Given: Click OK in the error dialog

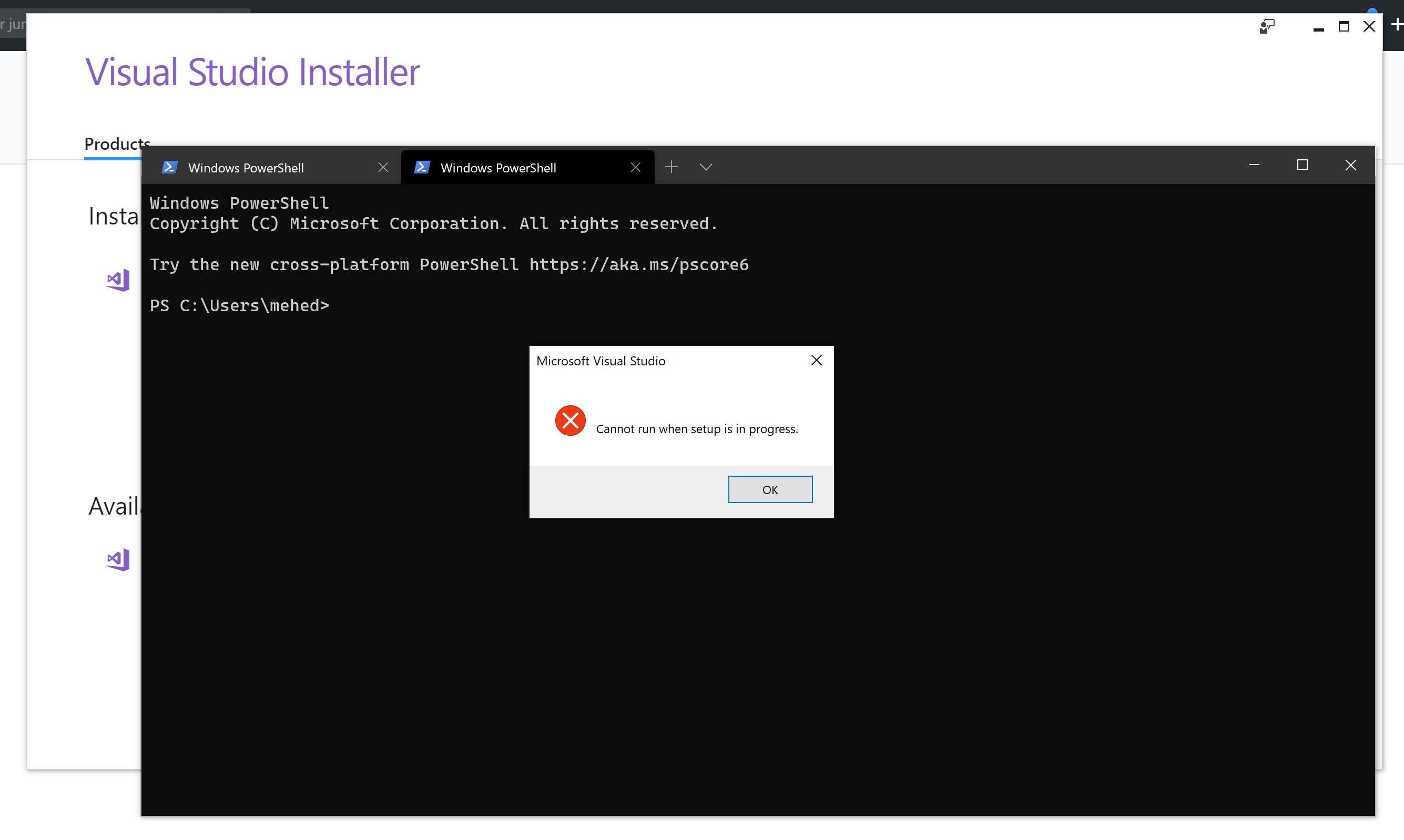Looking at the screenshot, I should (770, 489).
